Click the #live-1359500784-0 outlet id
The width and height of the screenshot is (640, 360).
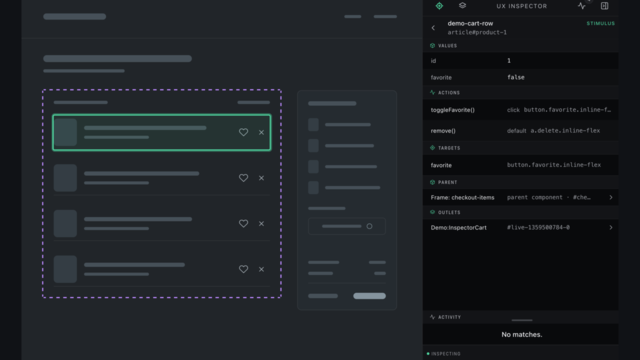click(x=538, y=227)
